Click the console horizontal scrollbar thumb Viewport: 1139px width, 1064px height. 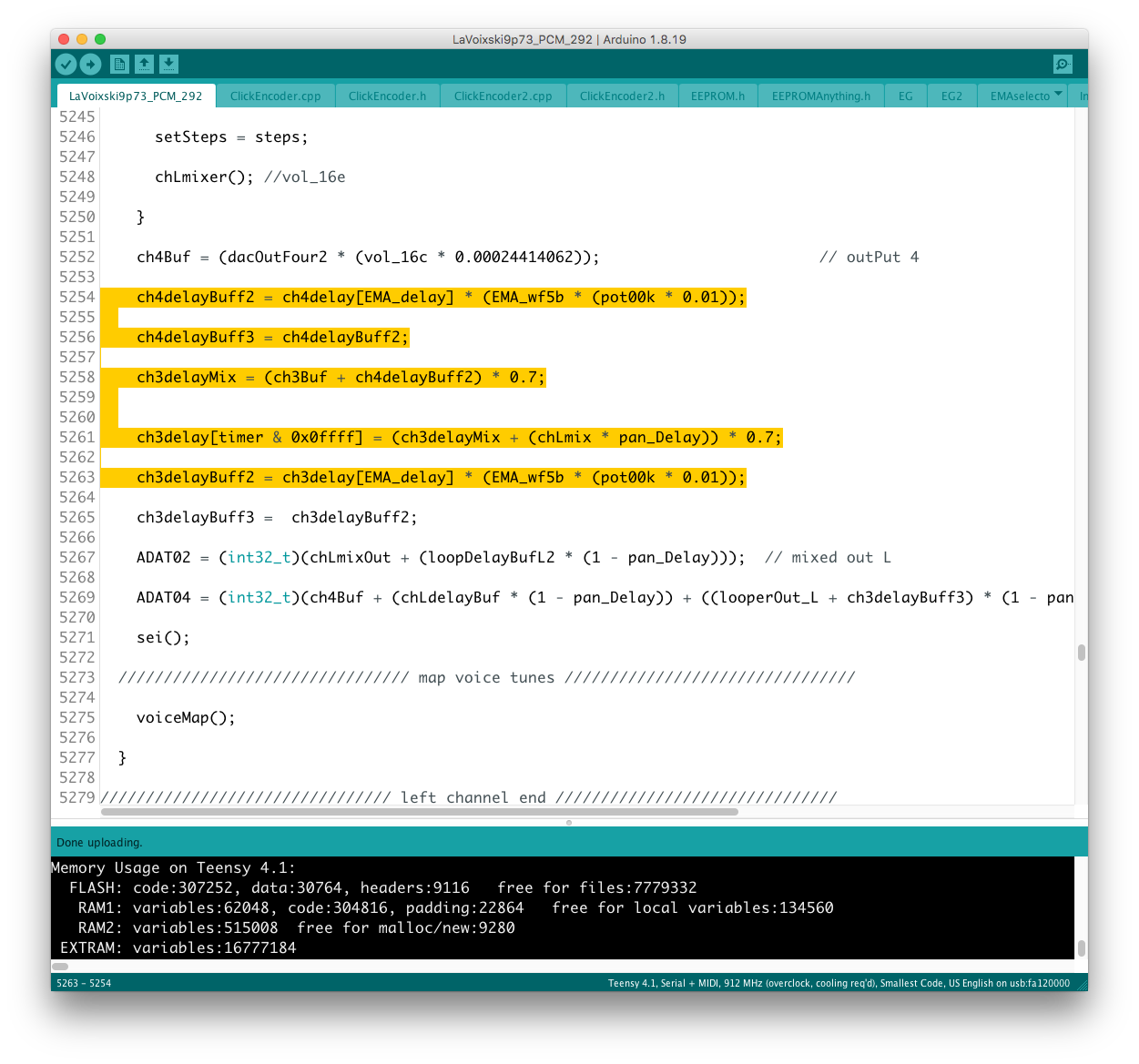[x=60, y=966]
